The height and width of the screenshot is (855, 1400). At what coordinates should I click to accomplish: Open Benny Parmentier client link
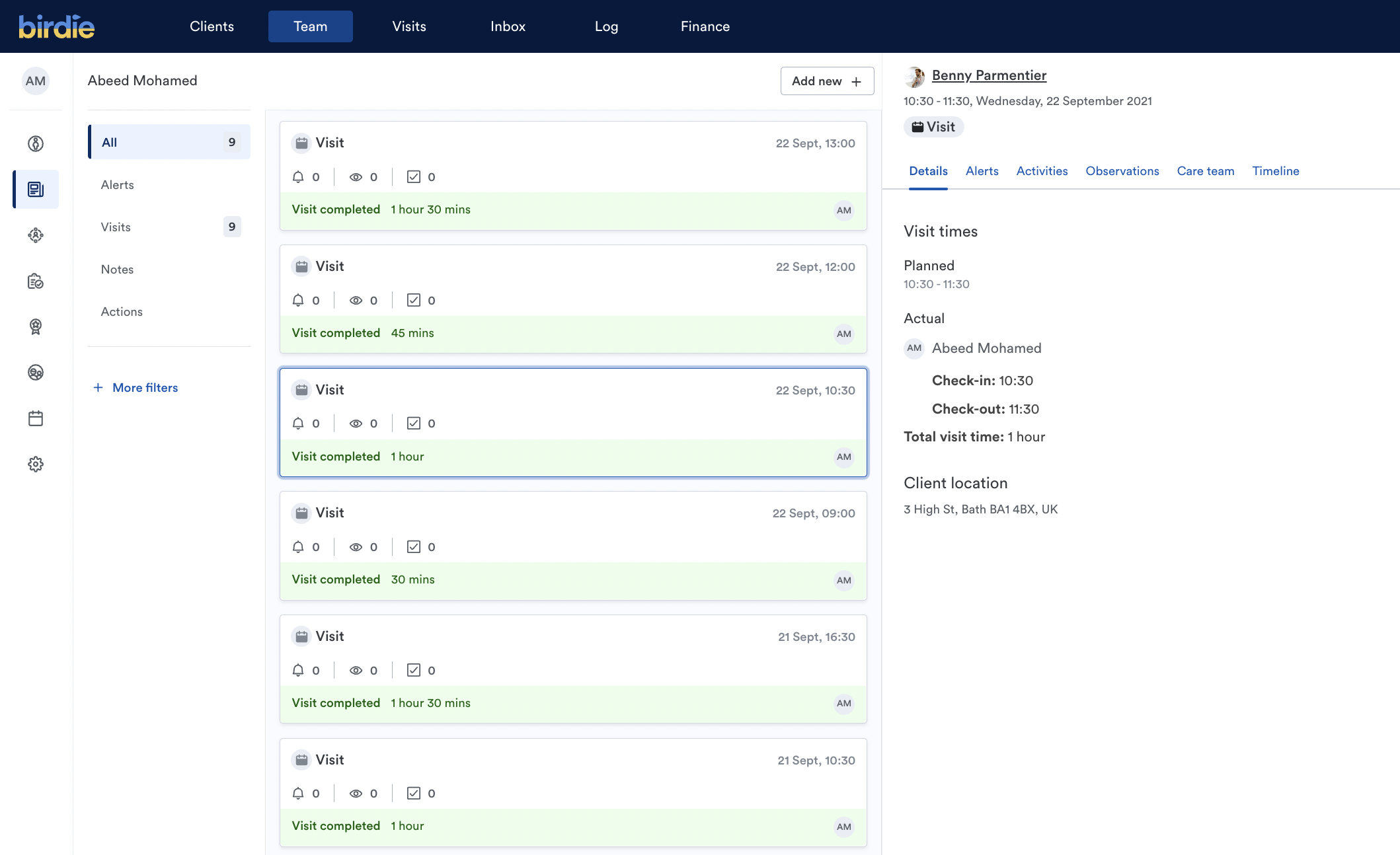989,75
